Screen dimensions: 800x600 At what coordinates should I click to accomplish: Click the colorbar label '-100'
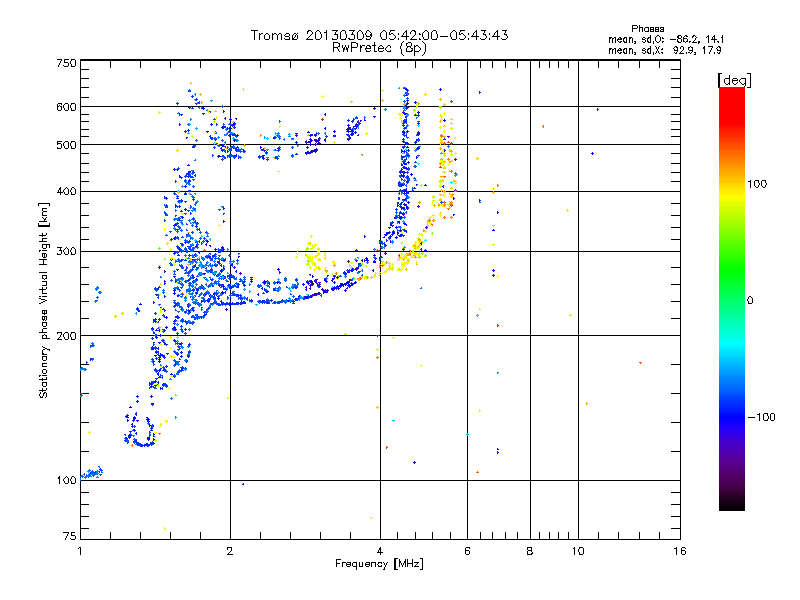click(x=761, y=417)
